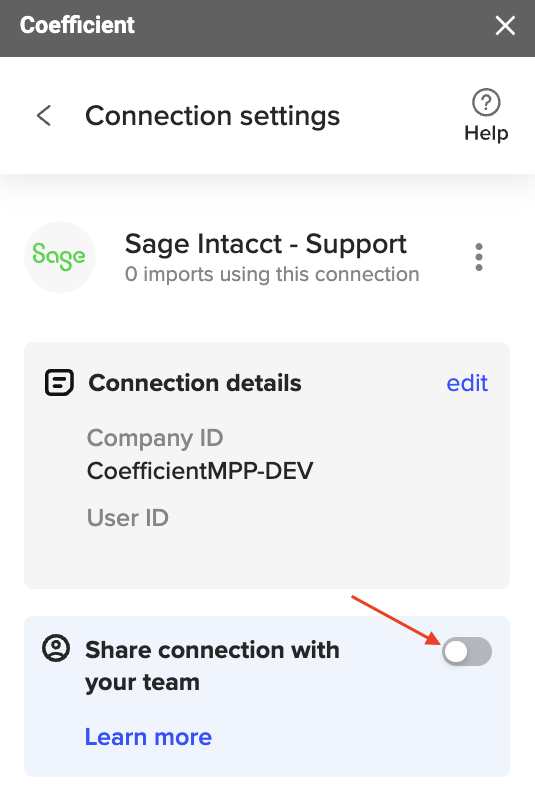
Task: Click the Connection settings heading
Action: pyautogui.click(x=212, y=116)
